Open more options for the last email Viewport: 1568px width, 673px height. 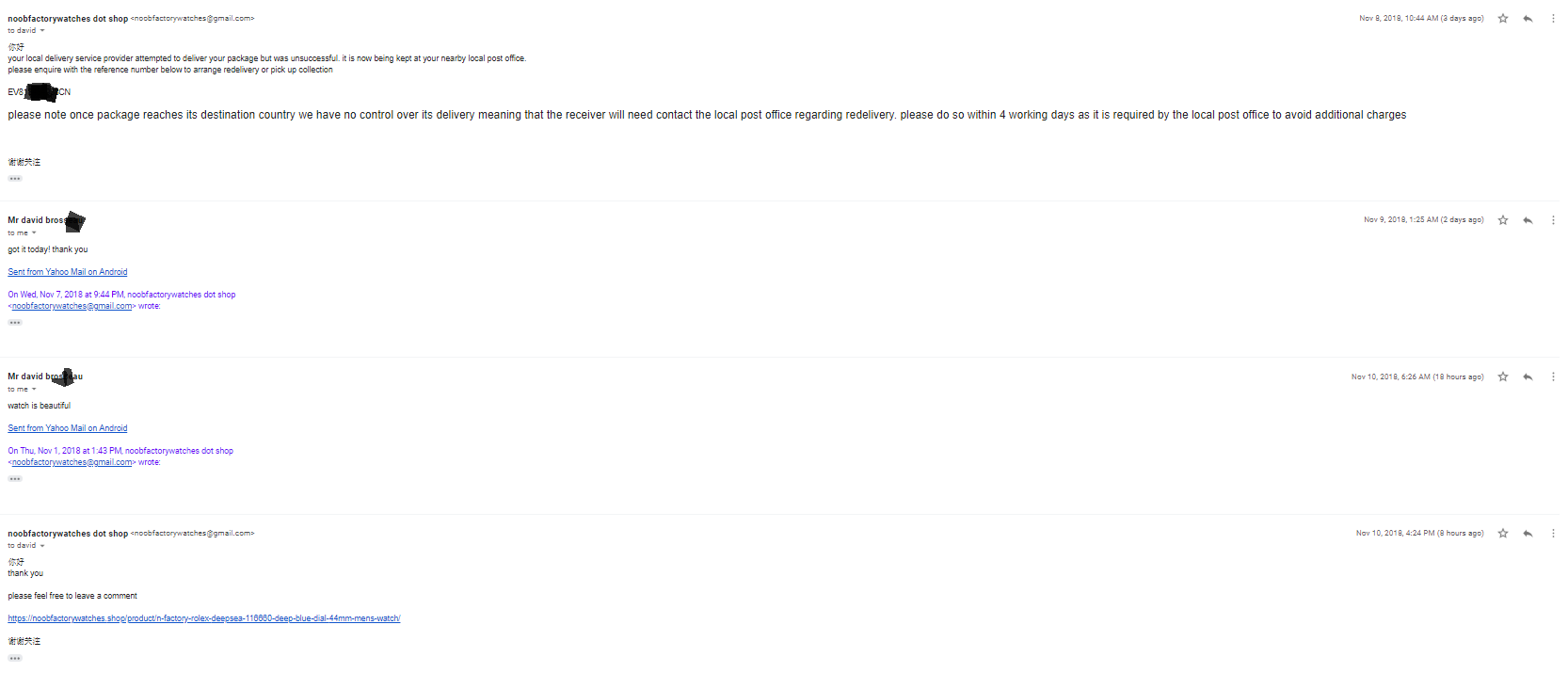tap(1553, 534)
